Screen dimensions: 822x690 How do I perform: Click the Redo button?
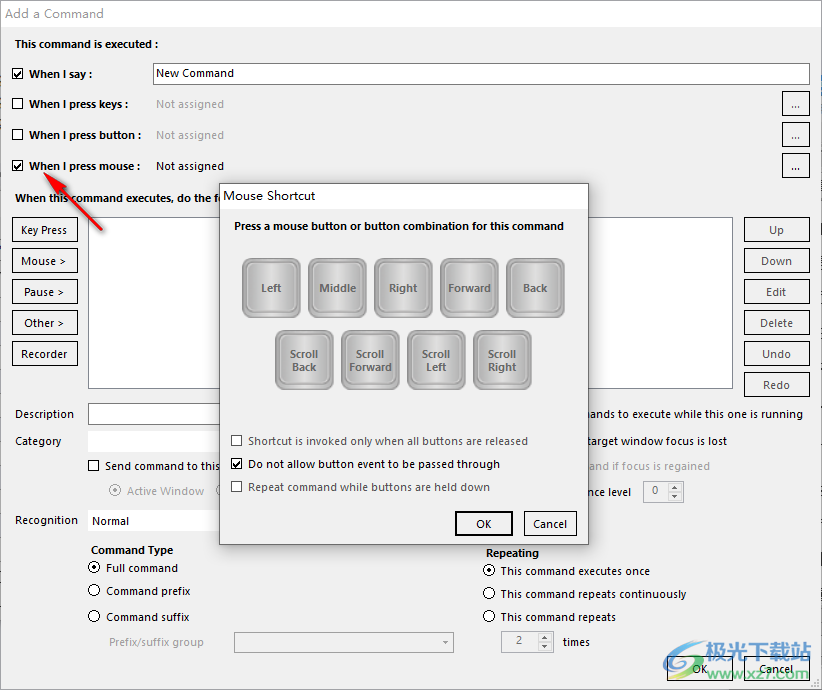(x=776, y=384)
